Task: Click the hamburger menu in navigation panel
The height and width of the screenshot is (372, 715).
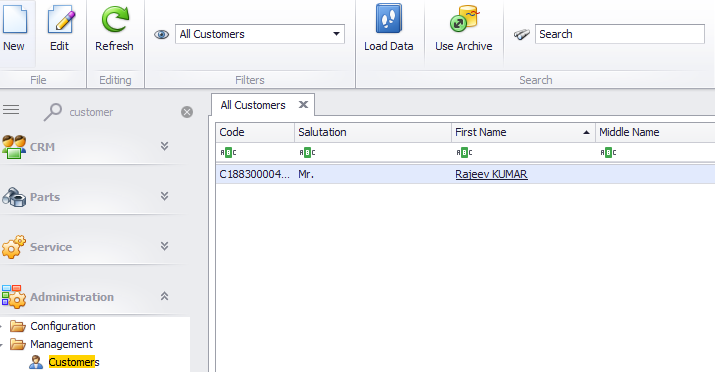Action: 11,109
